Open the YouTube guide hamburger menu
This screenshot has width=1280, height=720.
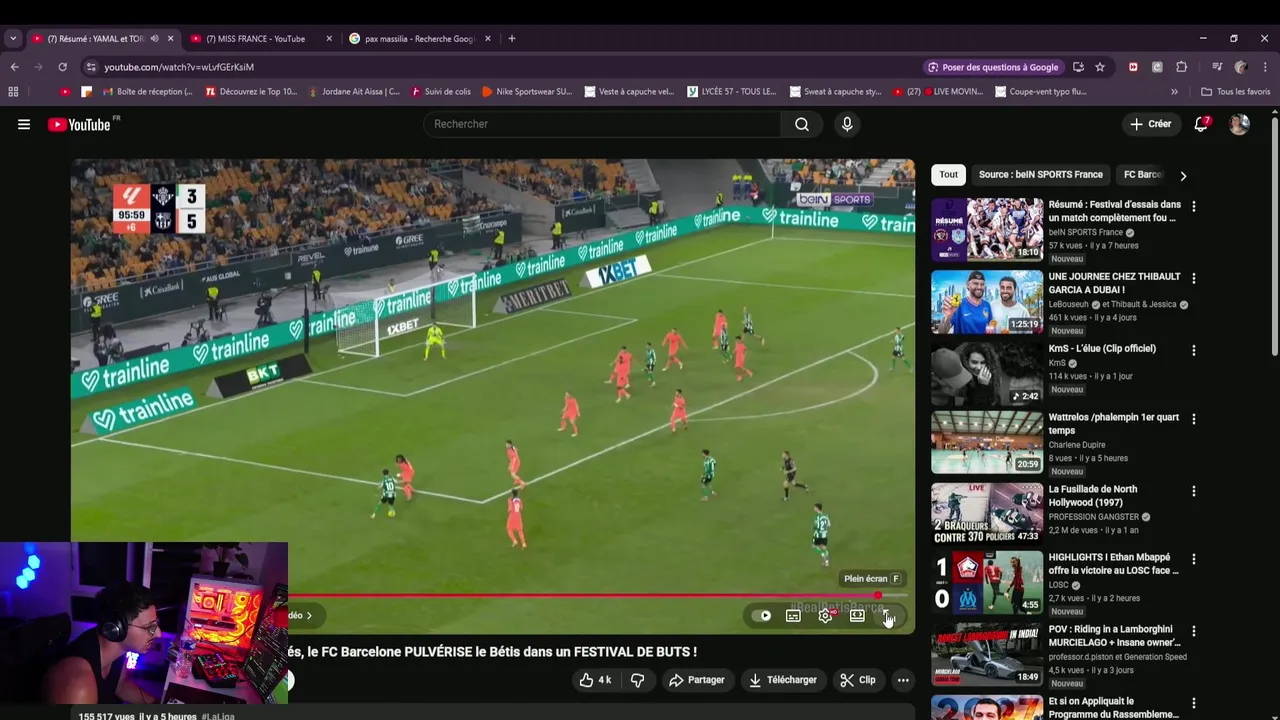coord(24,124)
